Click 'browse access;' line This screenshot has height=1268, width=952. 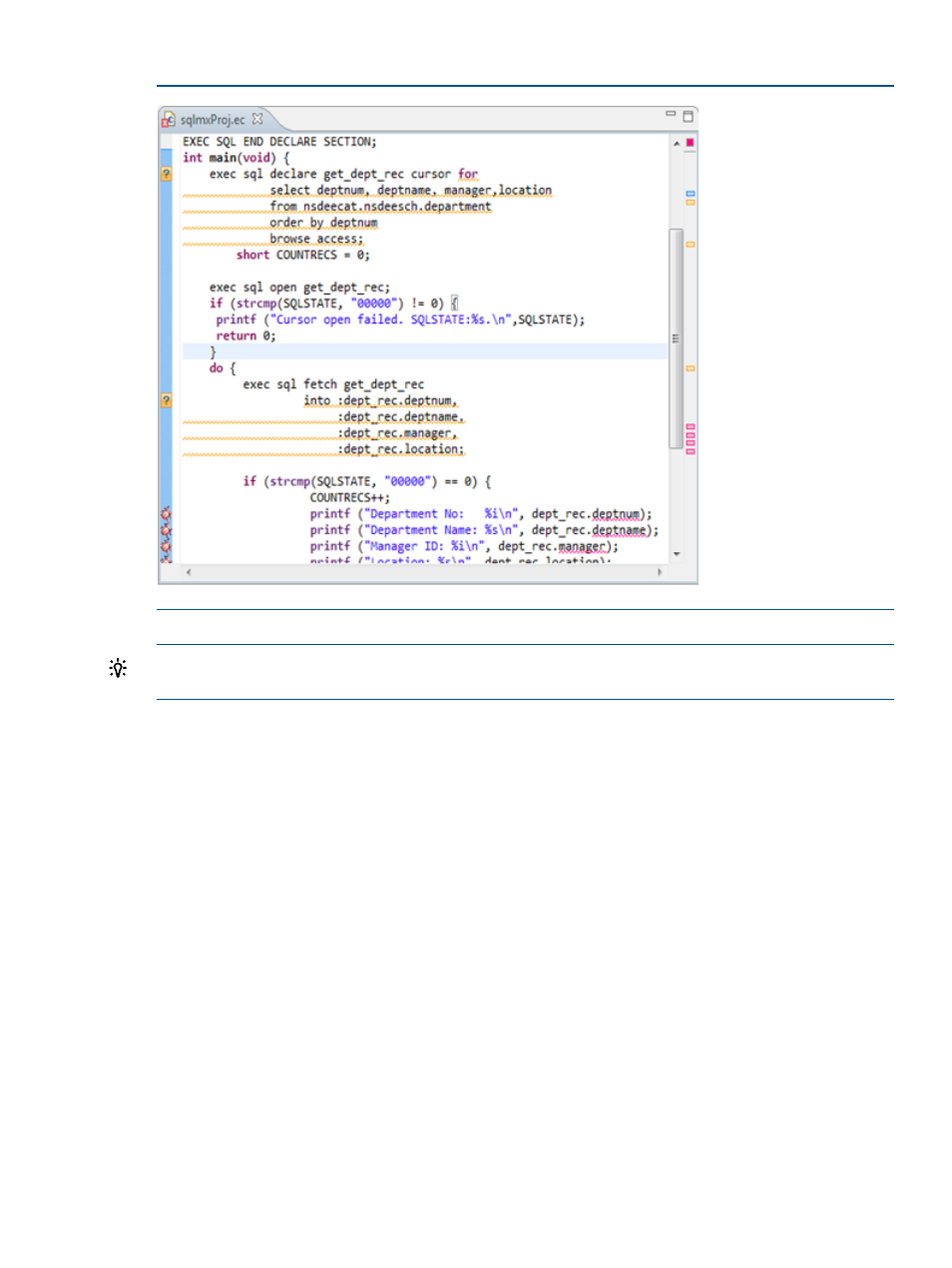point(316,239)
